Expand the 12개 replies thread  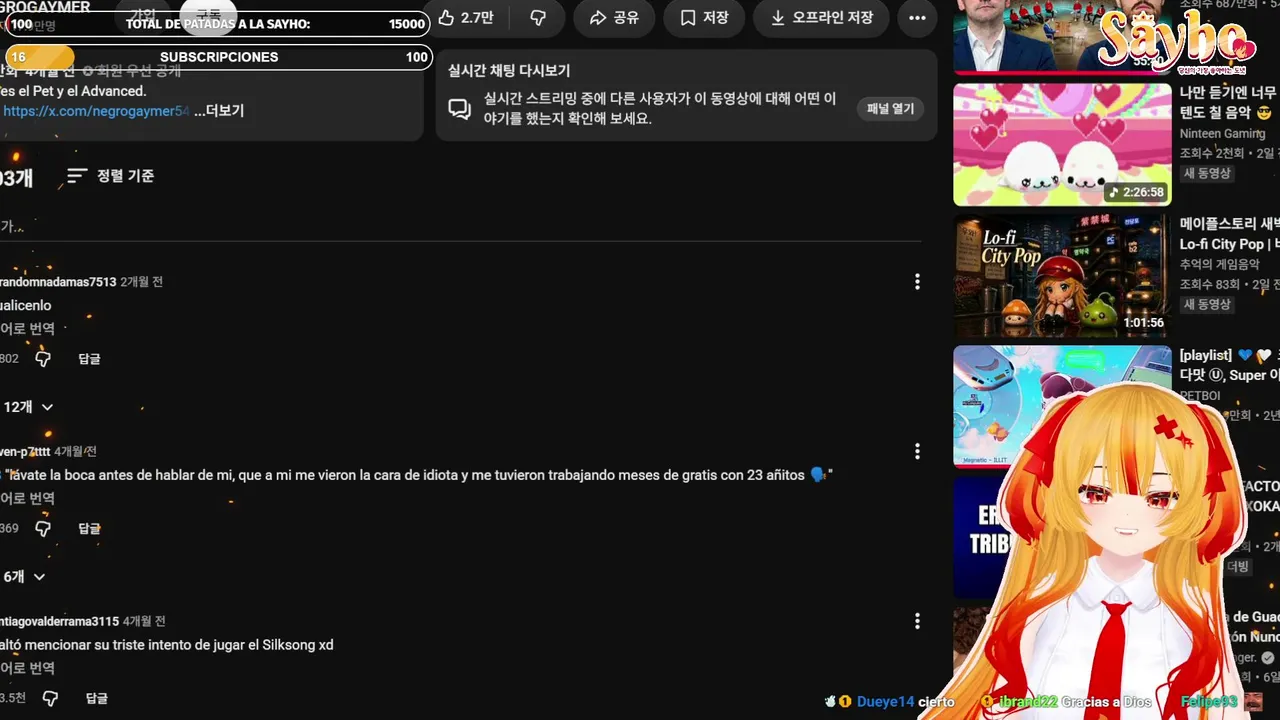28,407
